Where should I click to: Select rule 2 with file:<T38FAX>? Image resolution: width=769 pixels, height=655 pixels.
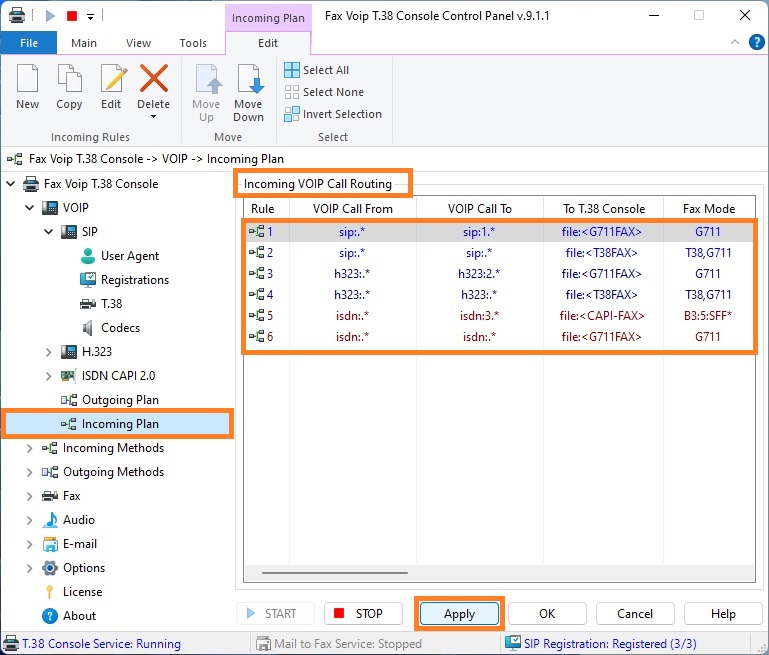499,253
